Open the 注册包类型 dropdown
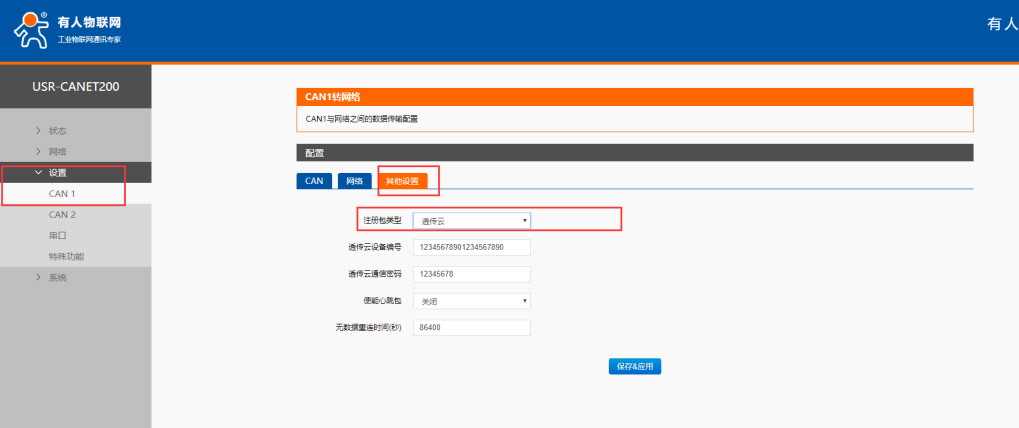 coord(471,220)
